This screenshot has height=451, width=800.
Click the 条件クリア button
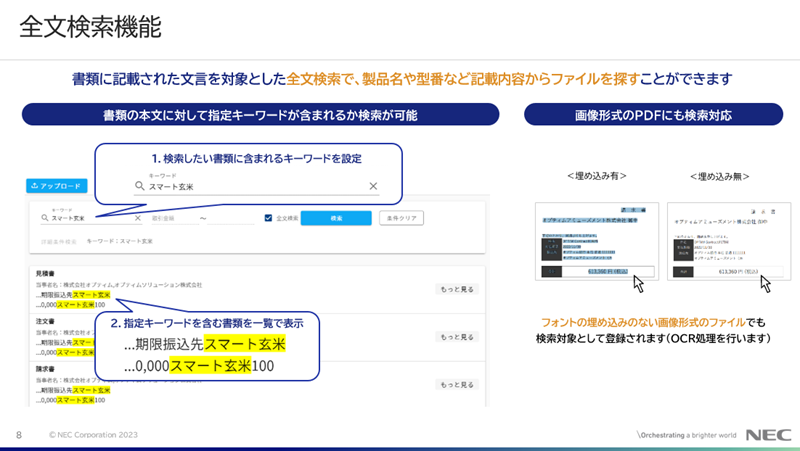click(402, 218)
